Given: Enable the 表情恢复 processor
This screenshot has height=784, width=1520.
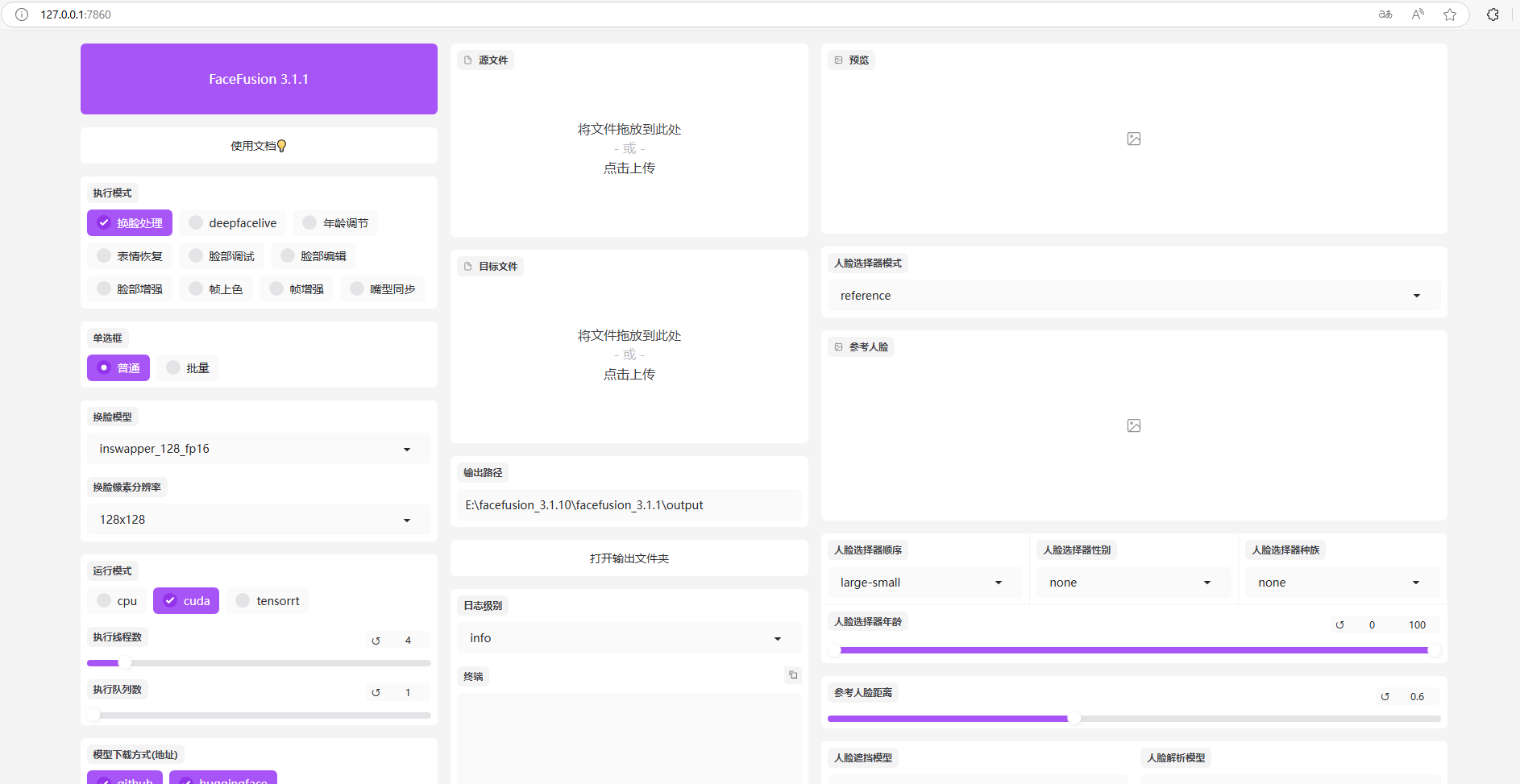Looking at the screenshot, I should coord(130,256).
